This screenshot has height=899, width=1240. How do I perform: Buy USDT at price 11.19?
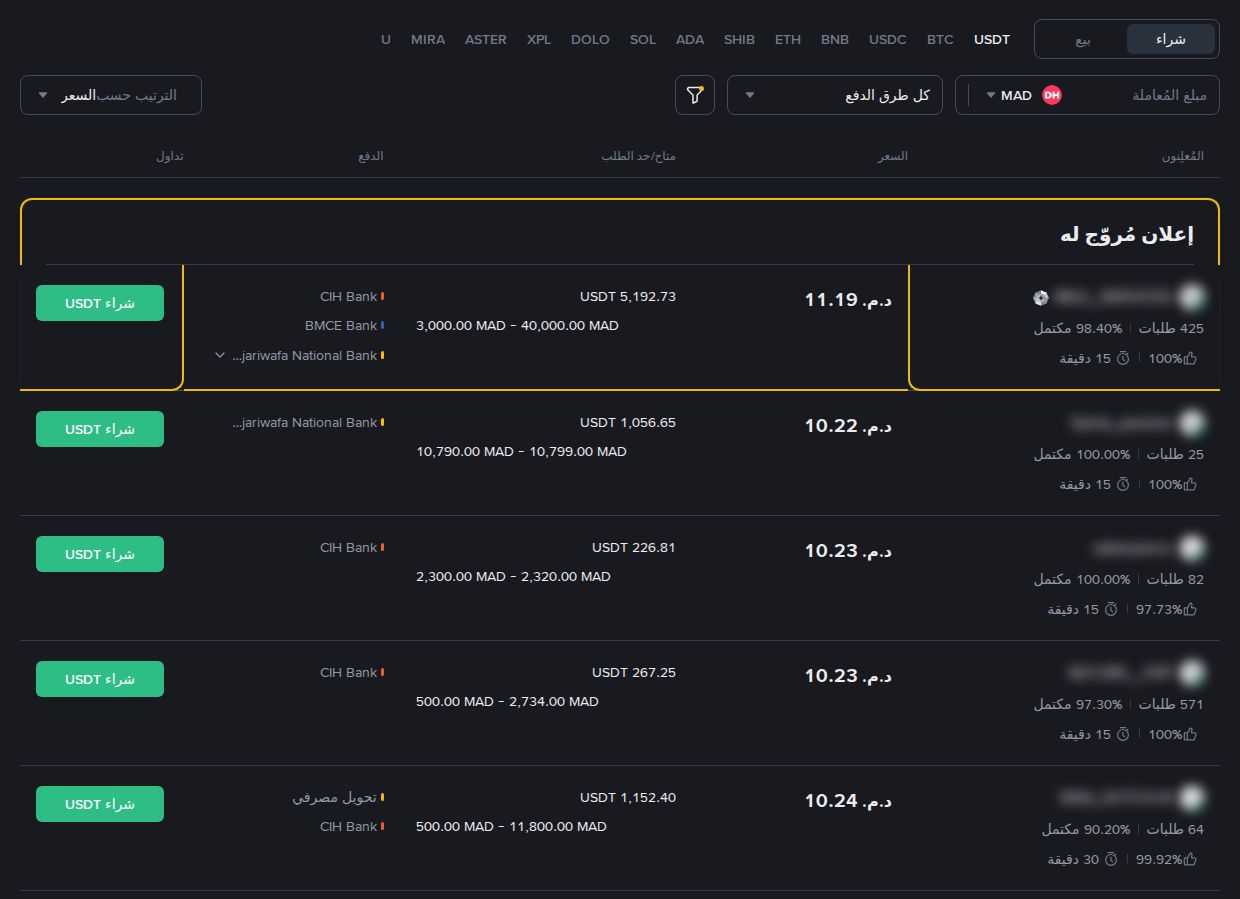[100, 303]
